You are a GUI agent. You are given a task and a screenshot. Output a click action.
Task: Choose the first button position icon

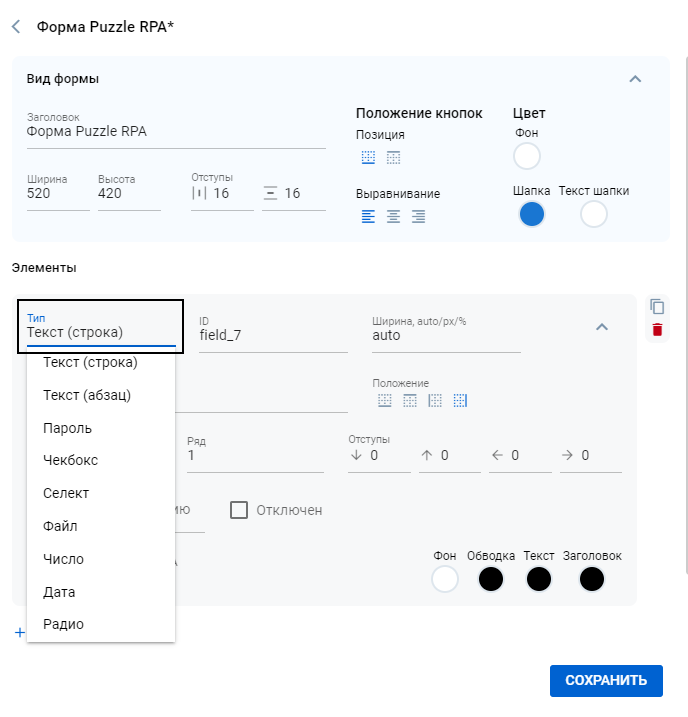coord(369,157)
